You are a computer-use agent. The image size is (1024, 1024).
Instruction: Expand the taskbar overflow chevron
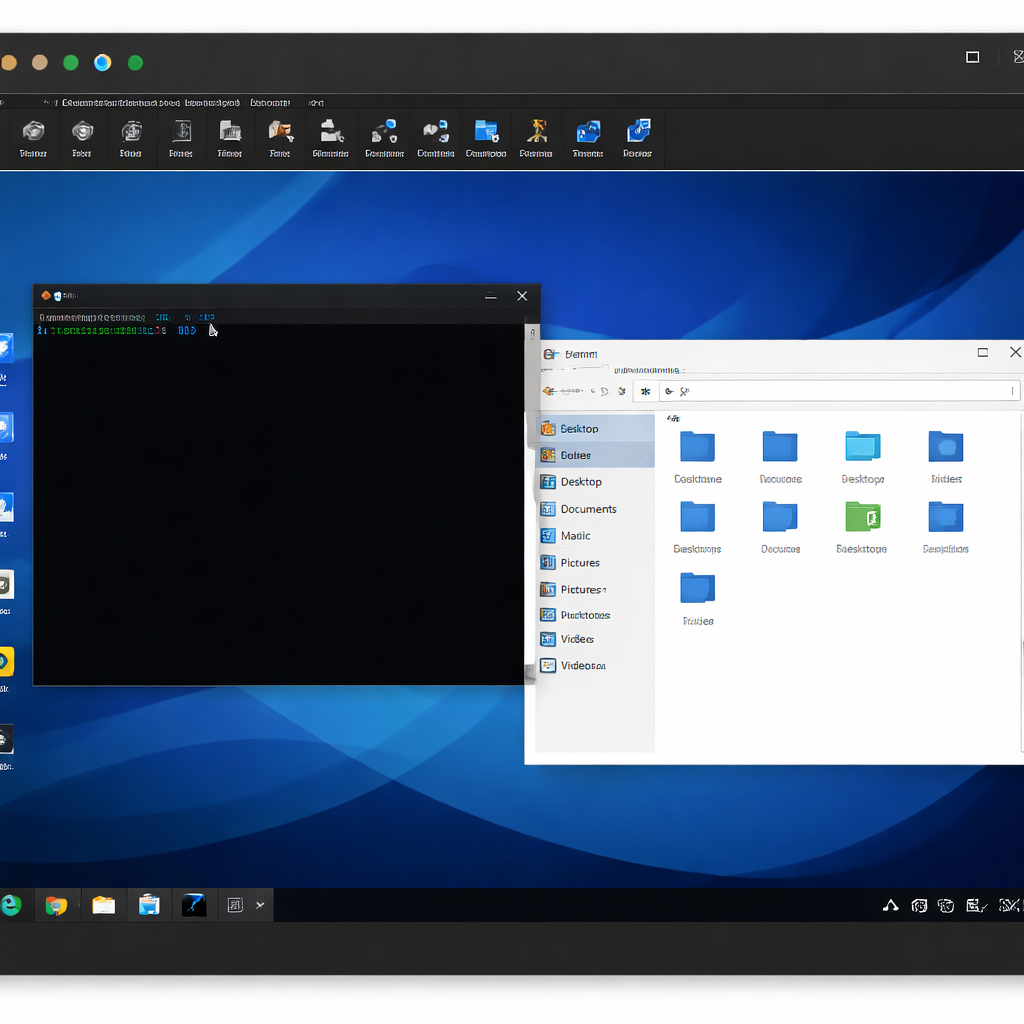pos(260,905)
